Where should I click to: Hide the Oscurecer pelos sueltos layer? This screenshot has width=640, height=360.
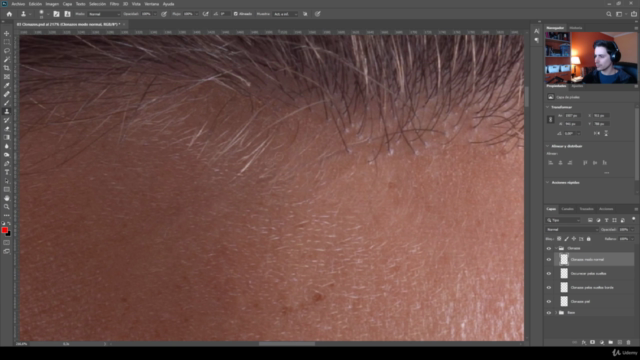pyautogui.click(x=549, y=273)
